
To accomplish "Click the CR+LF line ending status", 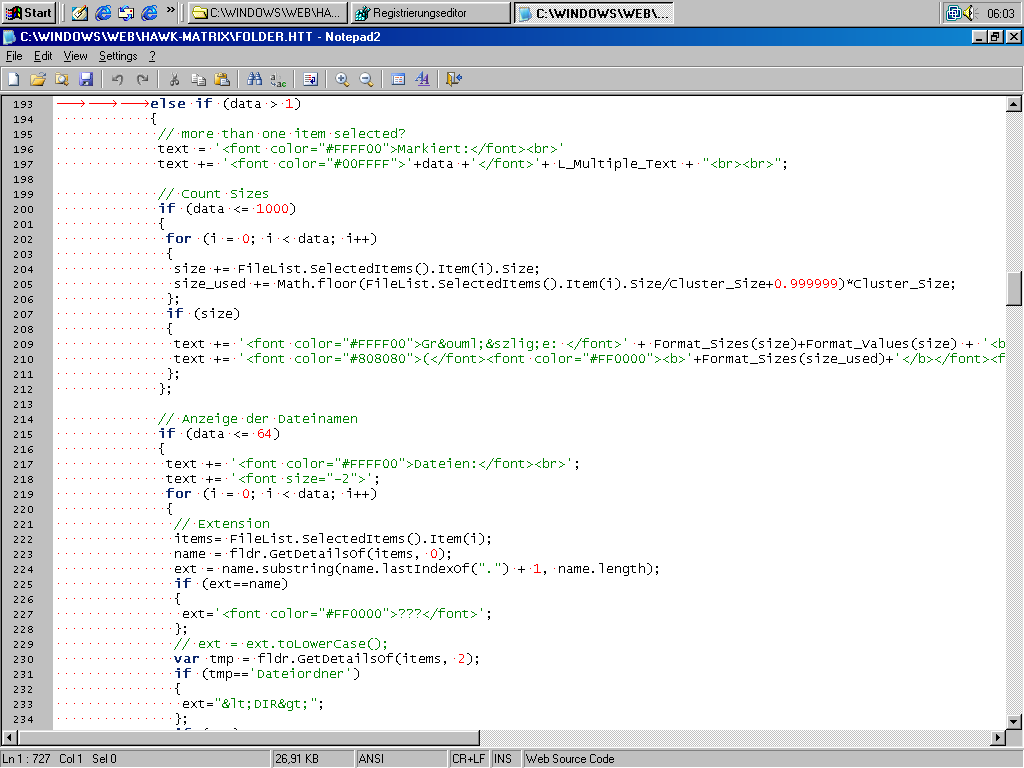I will click(468, 759).
